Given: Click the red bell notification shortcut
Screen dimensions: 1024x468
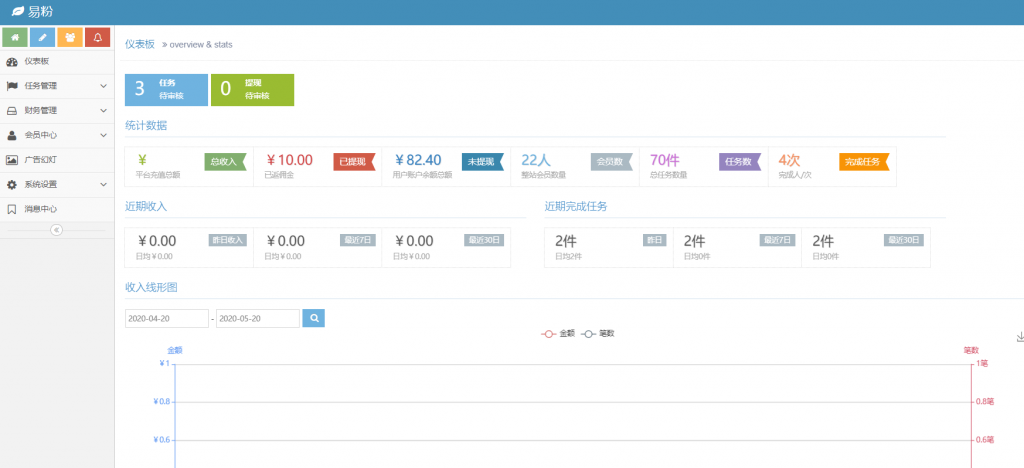Looking at the screenshot, I should click(97, 38).
